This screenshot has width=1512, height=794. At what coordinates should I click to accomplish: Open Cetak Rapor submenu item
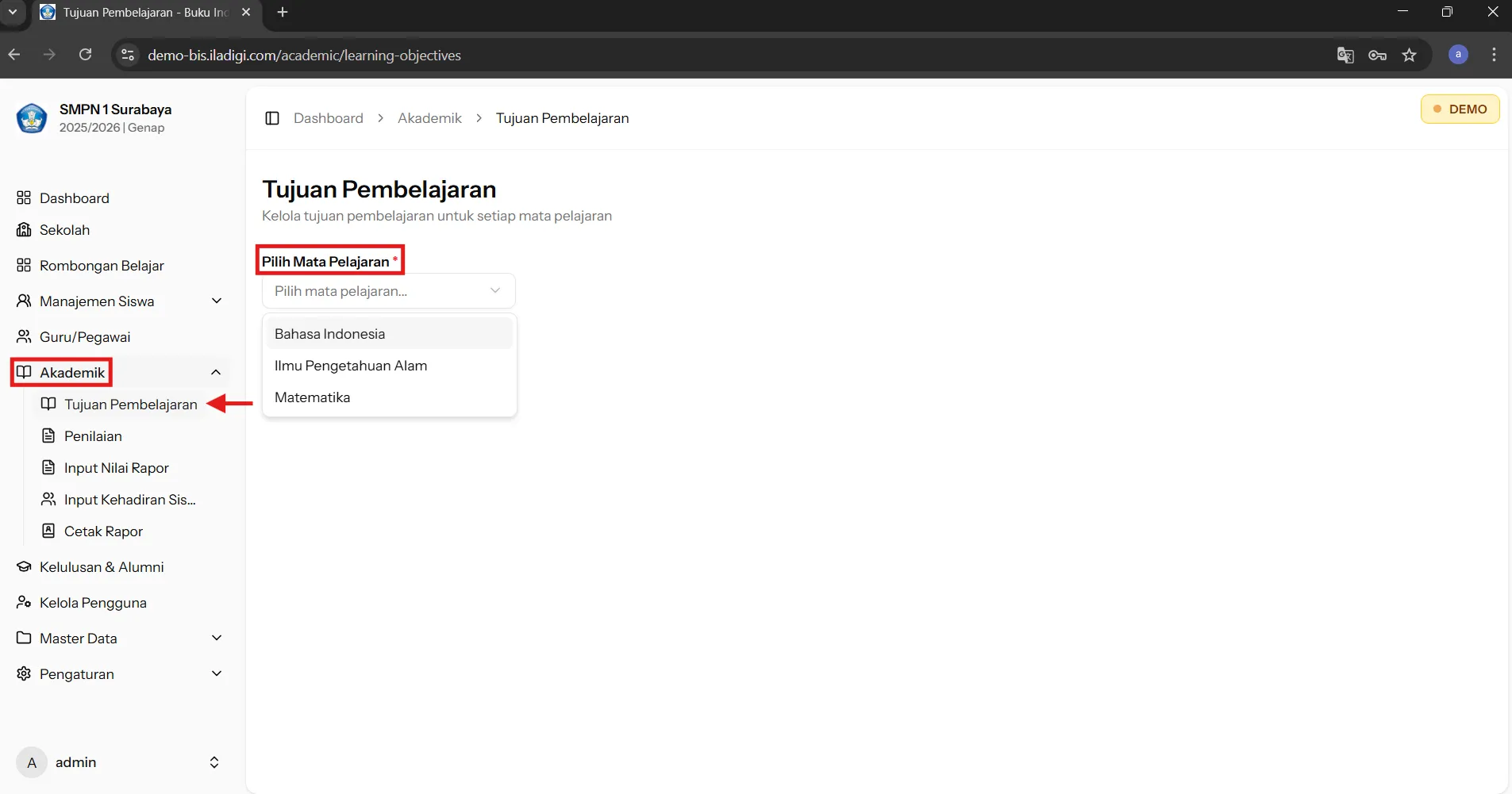click(x=103, y=531)
